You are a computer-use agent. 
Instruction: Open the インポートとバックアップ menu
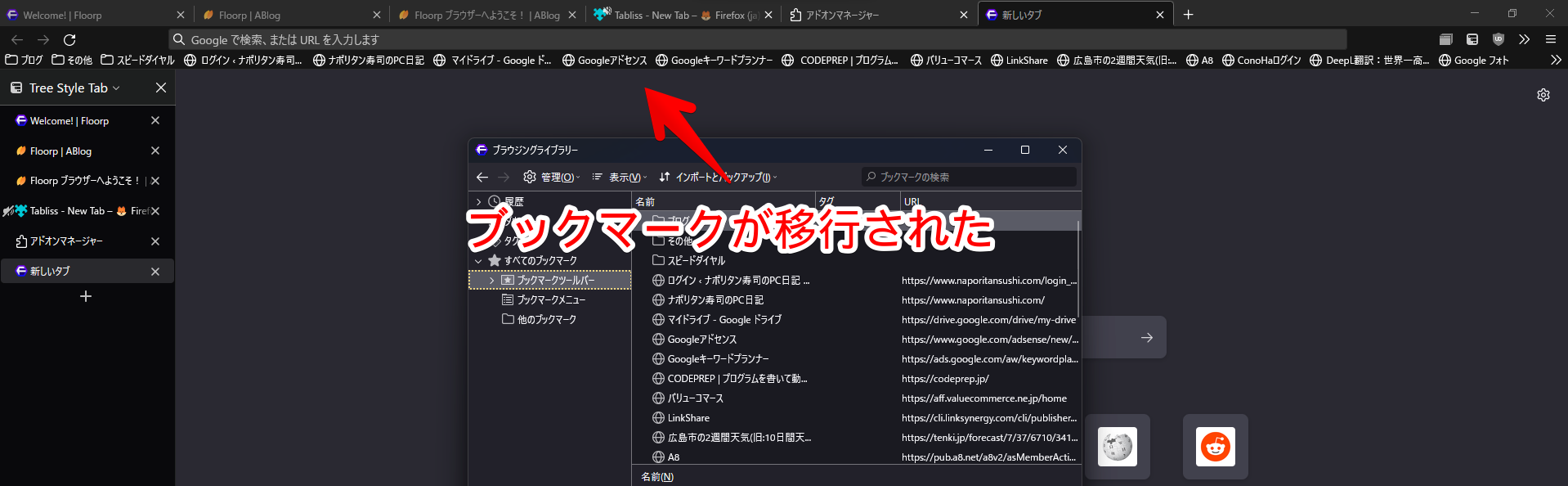click(x=718, y=177)
